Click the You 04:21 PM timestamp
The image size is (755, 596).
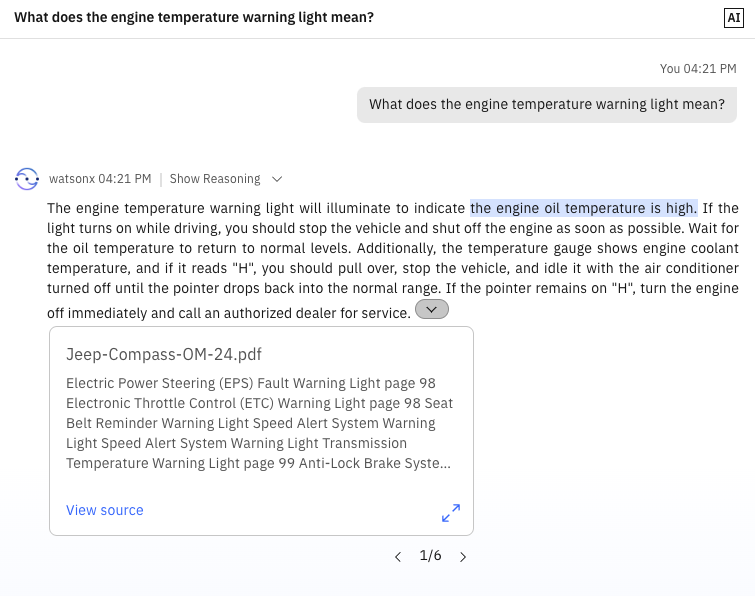coord(698,69)
